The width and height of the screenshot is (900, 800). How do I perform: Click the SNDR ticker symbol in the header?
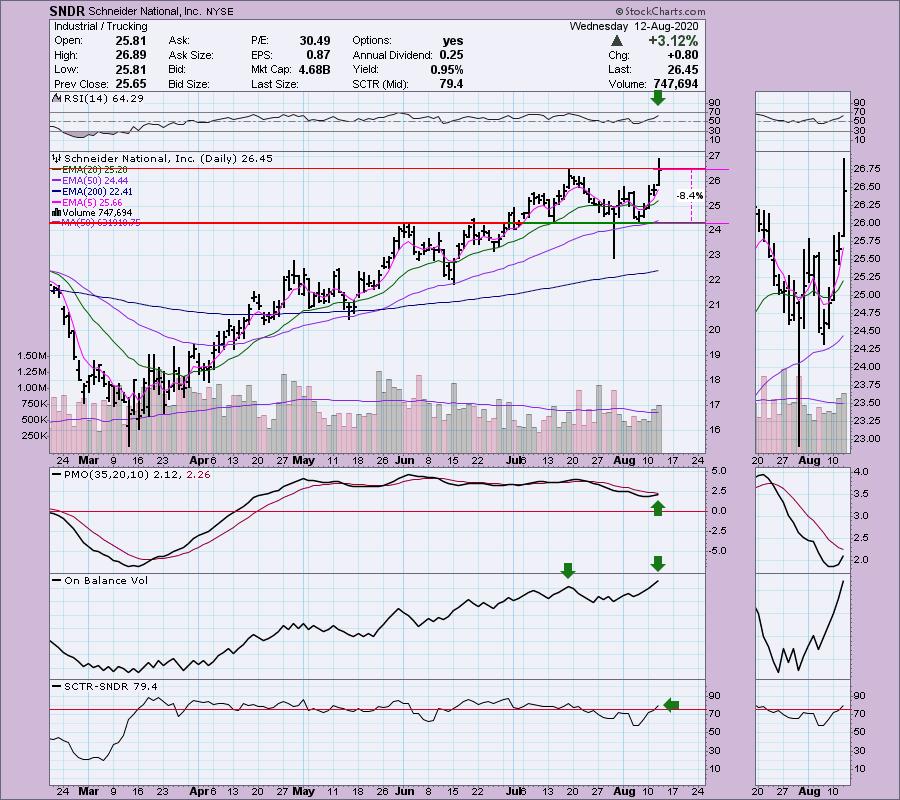(67, 11)
